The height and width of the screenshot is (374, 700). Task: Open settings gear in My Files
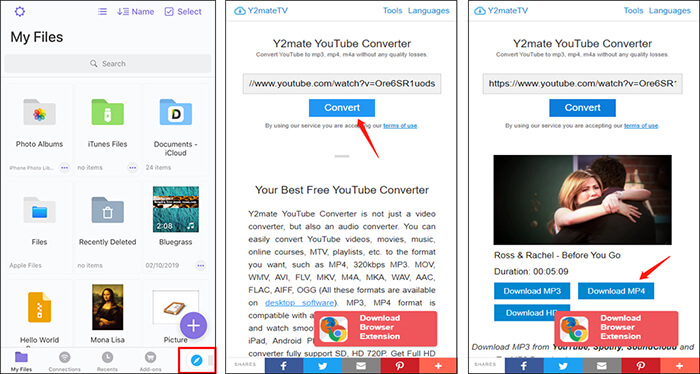(20, 12)
